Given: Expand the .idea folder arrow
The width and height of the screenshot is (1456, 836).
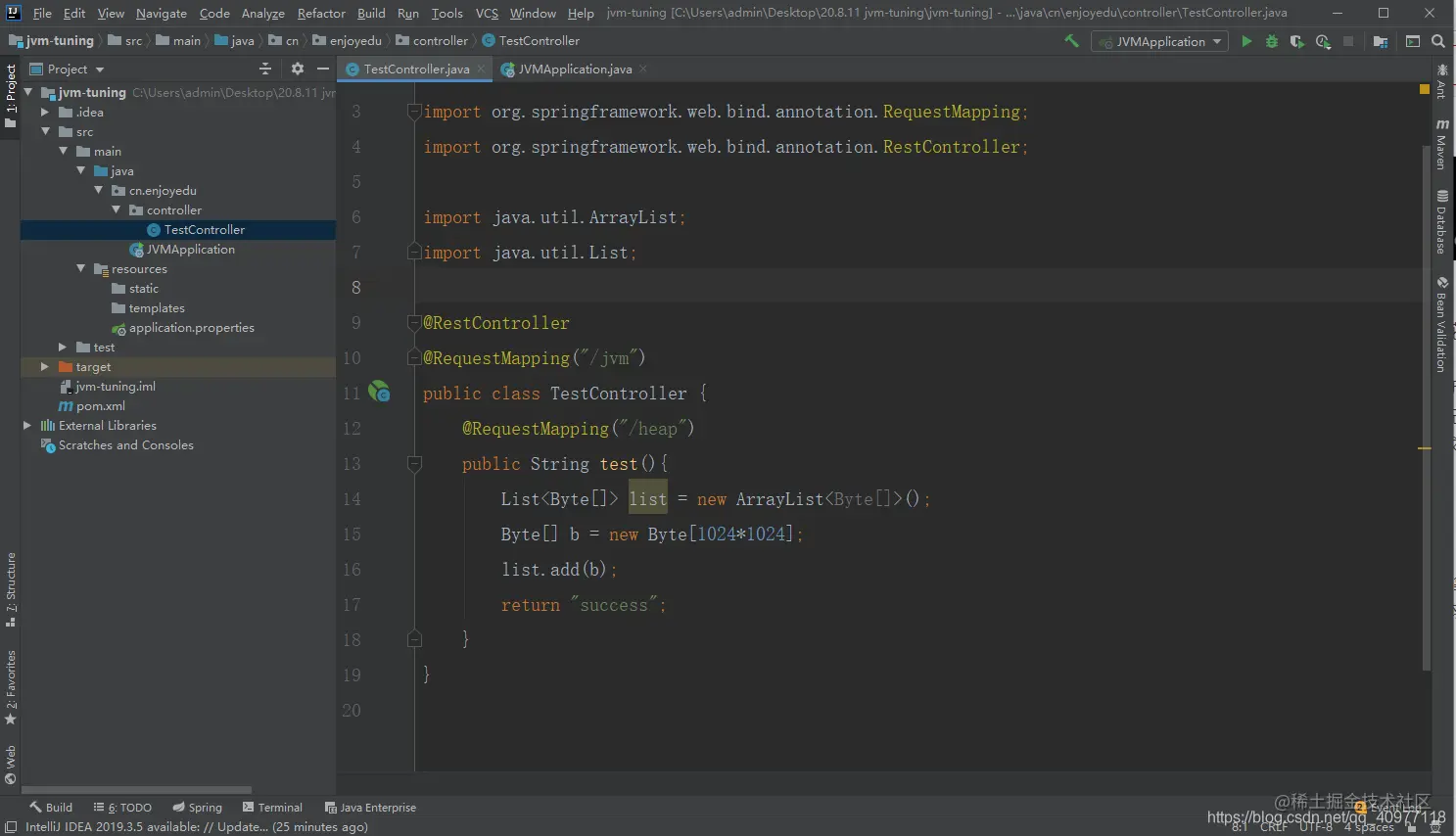Looking at the screenshot, I should (45, 112).
